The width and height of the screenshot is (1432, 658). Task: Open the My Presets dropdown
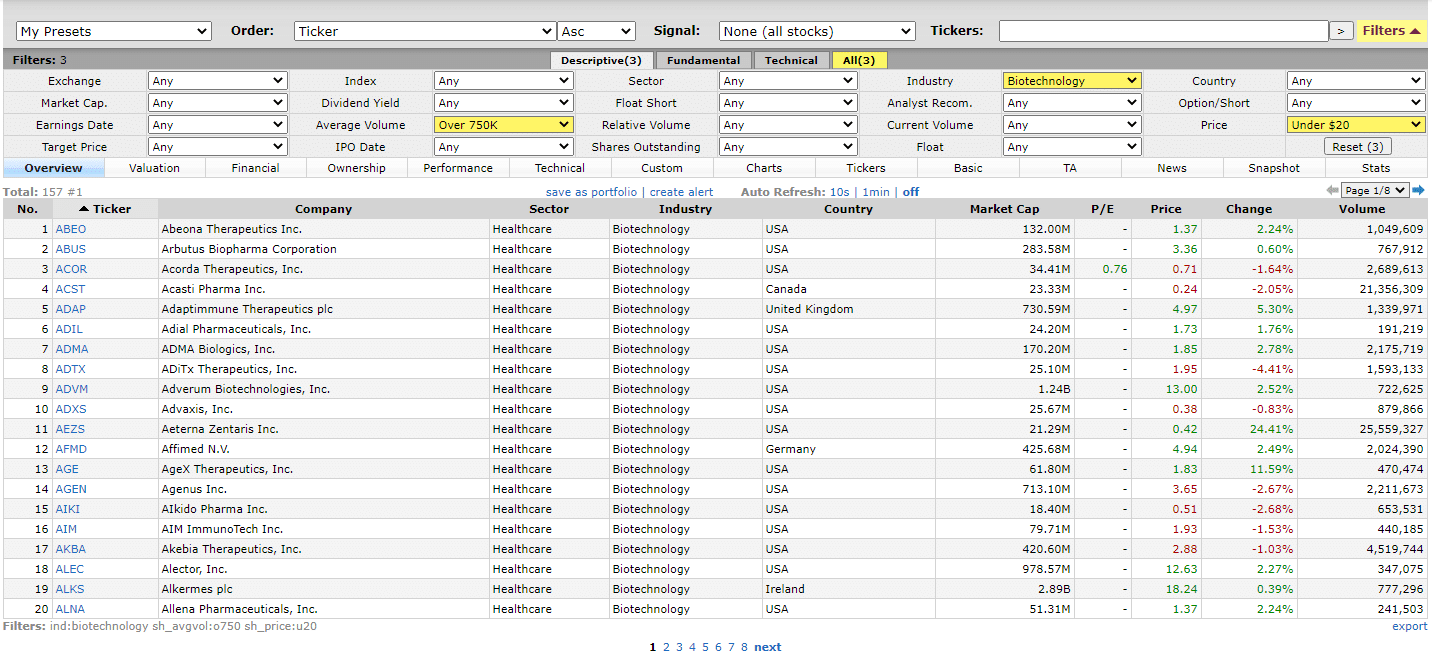point(115,31)
